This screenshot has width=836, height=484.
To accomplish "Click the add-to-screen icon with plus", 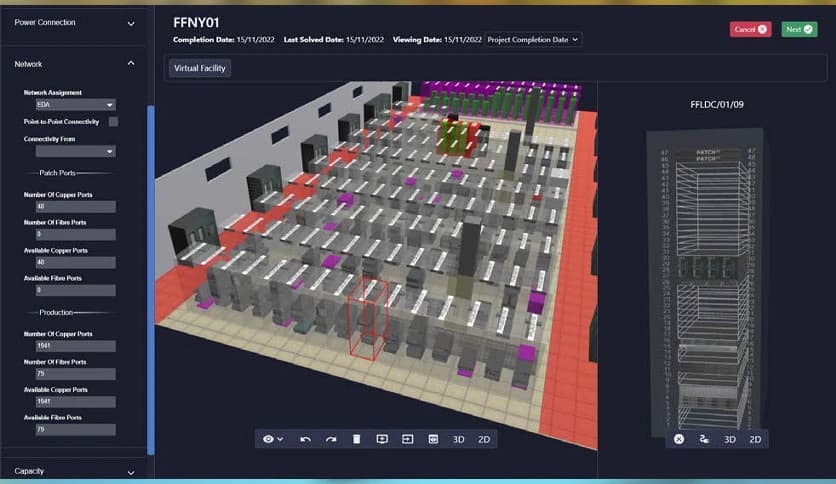I will (x=382, y=439).
